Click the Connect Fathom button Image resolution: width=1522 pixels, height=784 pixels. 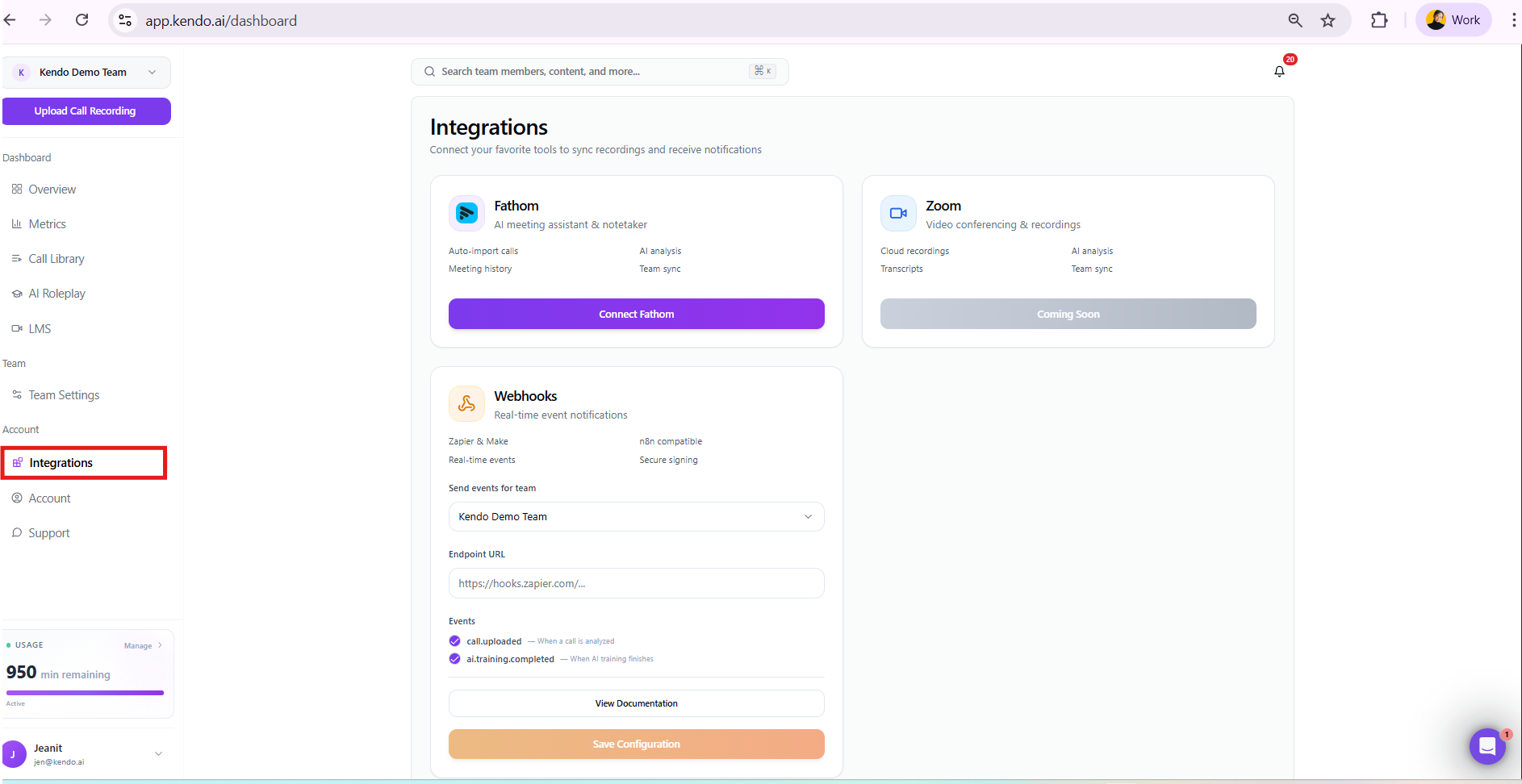pos(636,314)
